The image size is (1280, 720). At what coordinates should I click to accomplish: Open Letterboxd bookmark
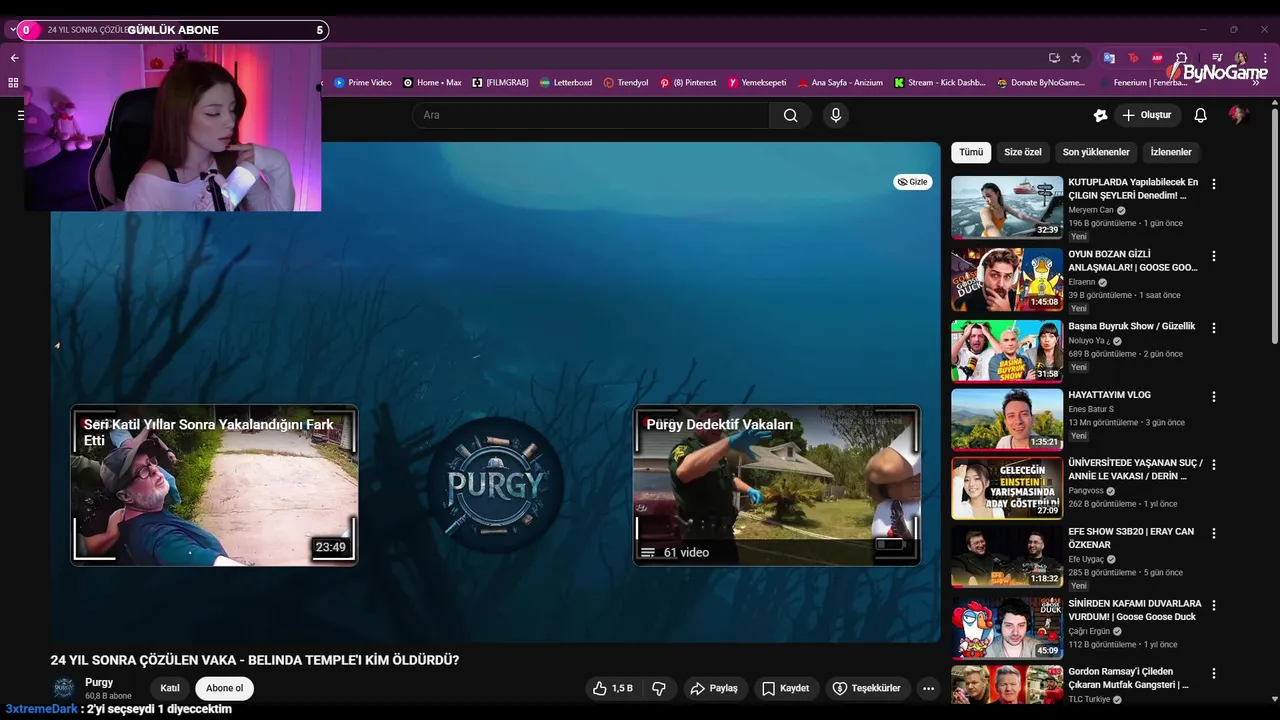click(x=566, y=83)
